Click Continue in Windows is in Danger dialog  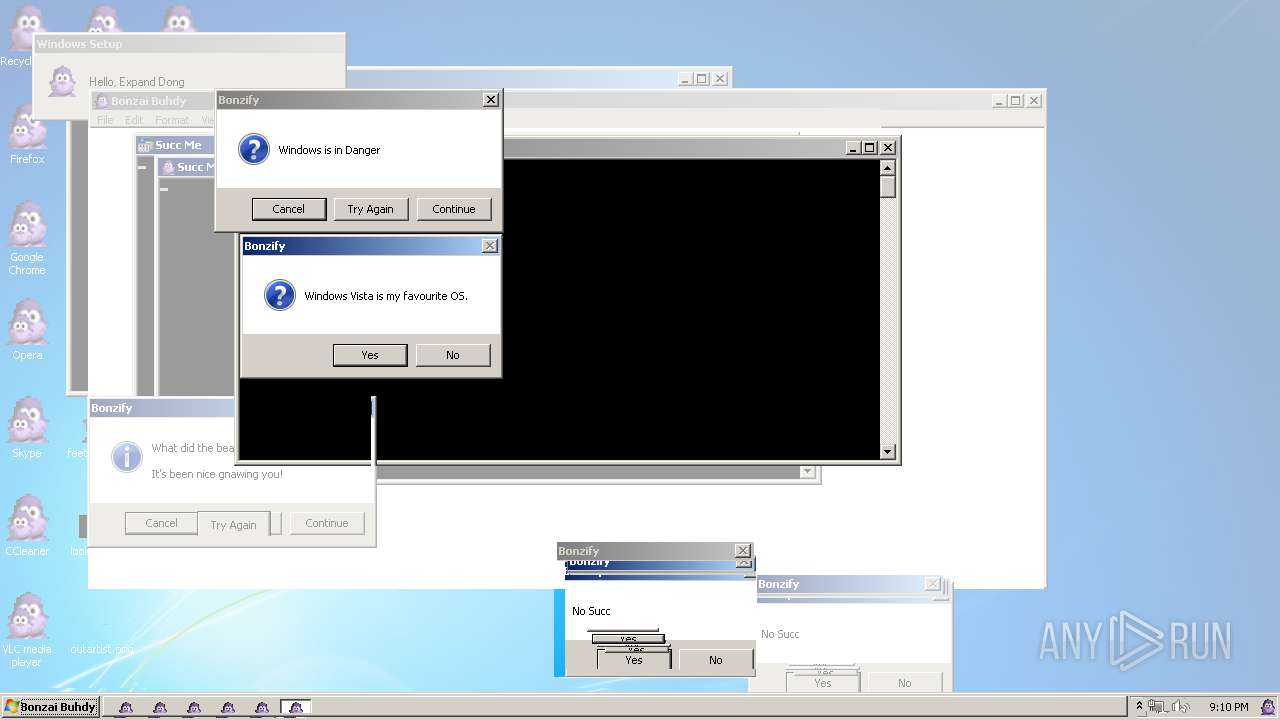click(454, 209)
